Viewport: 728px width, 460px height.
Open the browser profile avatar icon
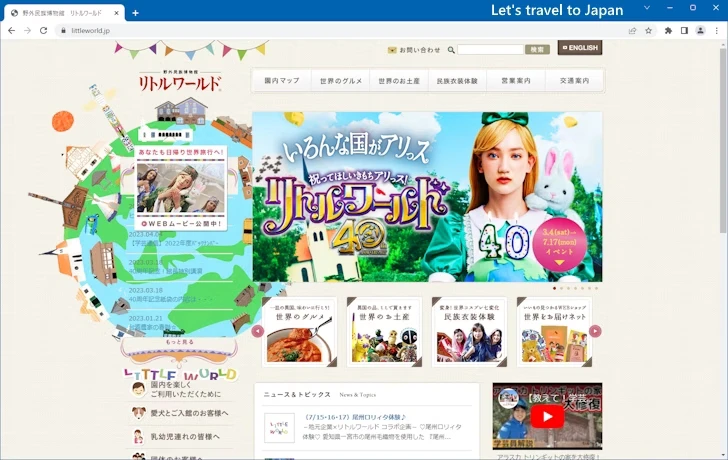[700, 31]
